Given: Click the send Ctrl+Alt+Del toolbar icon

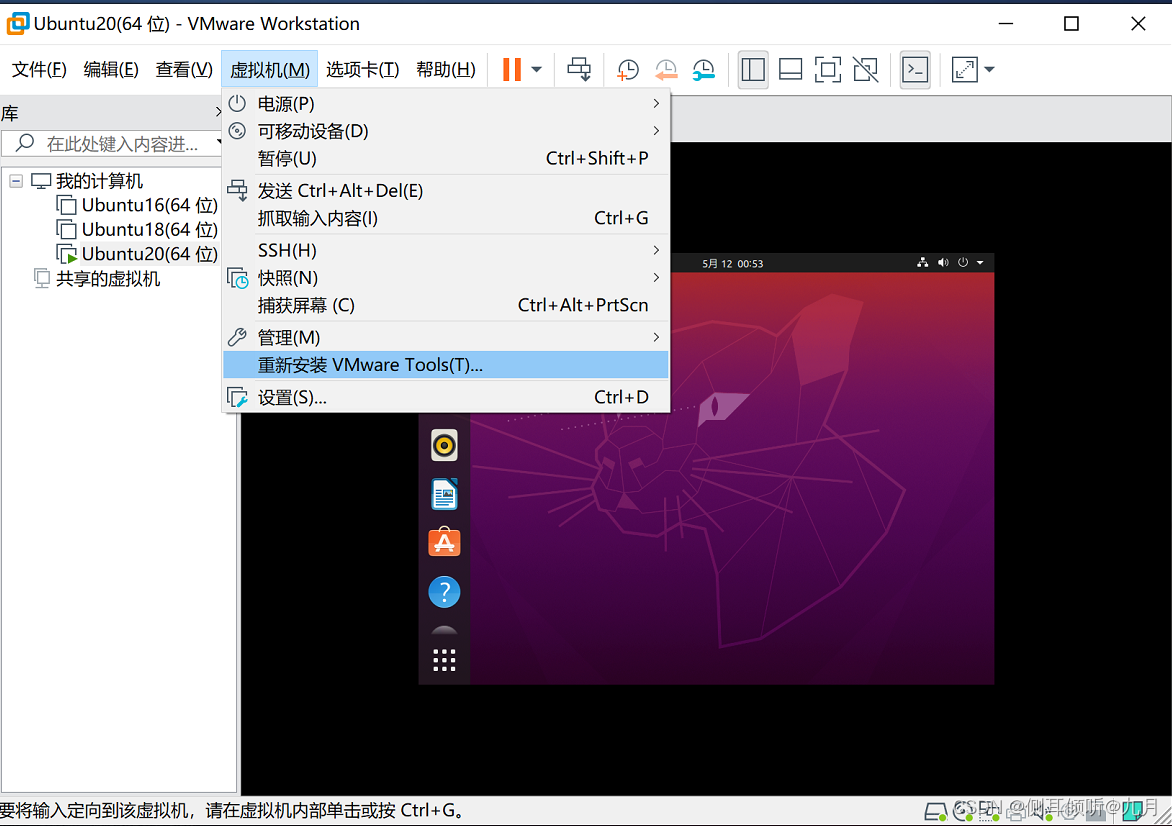Looking at the screenshot, I should (x=579, y=70).
